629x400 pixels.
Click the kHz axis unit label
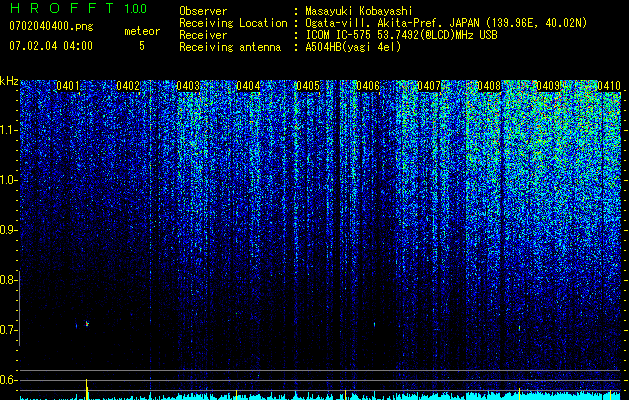coord(9,81)
